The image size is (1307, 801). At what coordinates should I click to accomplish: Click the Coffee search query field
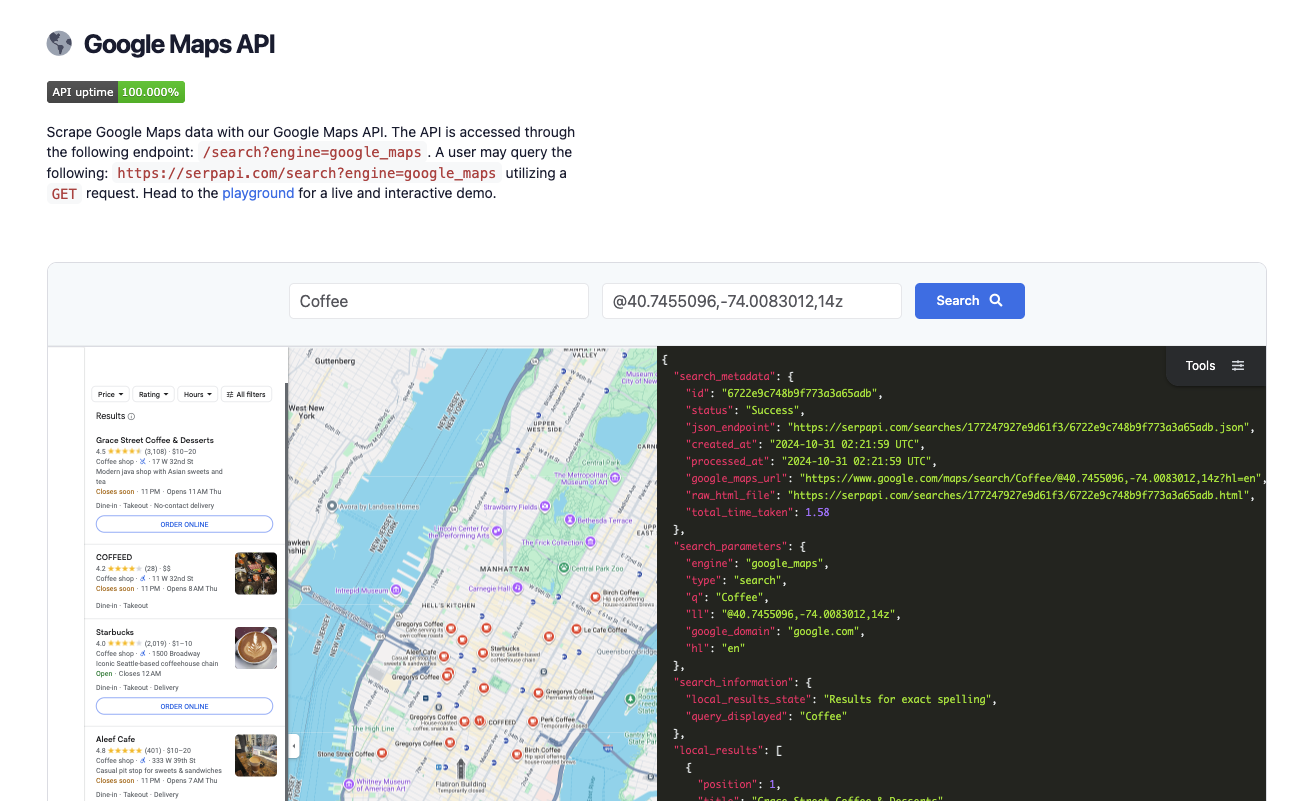tap(439, 301)
